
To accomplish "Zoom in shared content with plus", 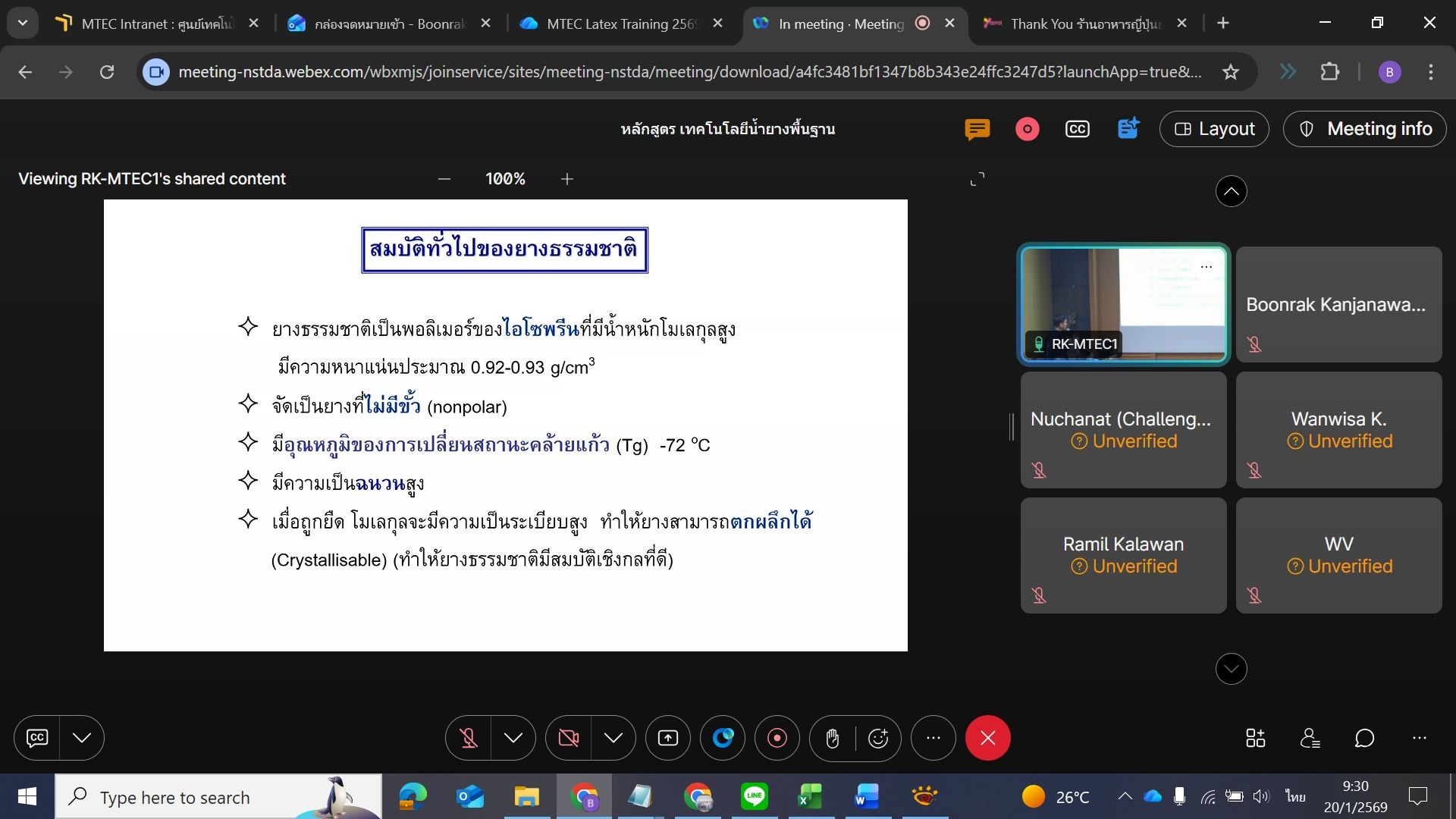I will click(x=567, y=179).
